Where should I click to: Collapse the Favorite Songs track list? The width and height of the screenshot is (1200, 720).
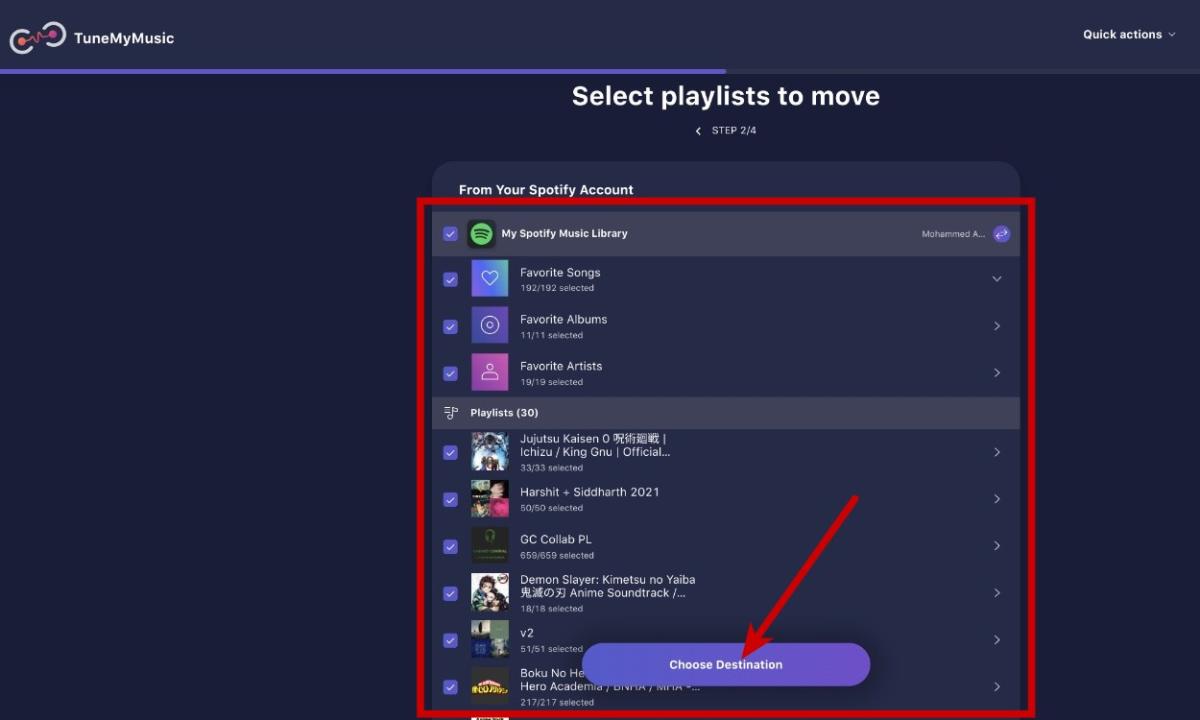(996, 278)
